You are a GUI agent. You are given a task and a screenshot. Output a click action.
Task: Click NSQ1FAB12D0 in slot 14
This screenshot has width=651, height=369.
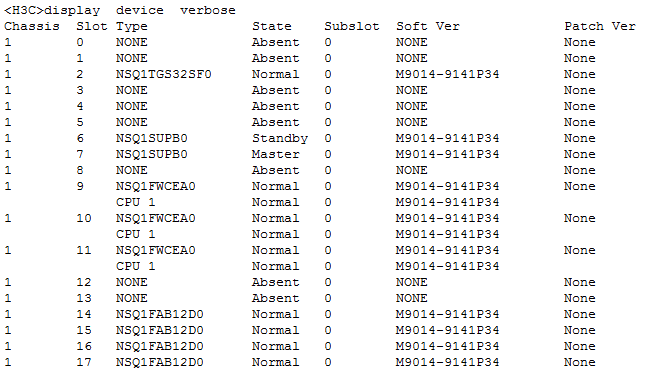(160, 314)
